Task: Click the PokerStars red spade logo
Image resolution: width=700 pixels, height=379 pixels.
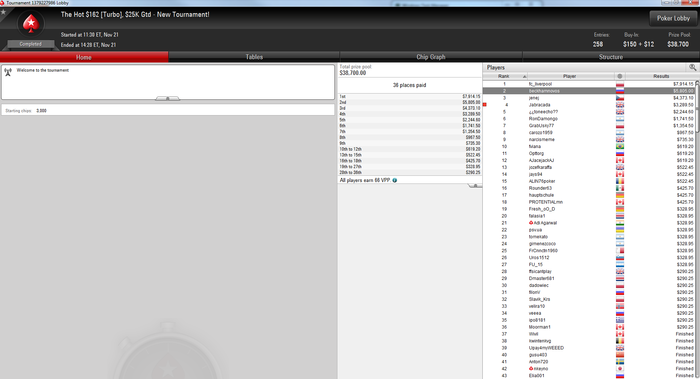Action: (x=31, y=24)
